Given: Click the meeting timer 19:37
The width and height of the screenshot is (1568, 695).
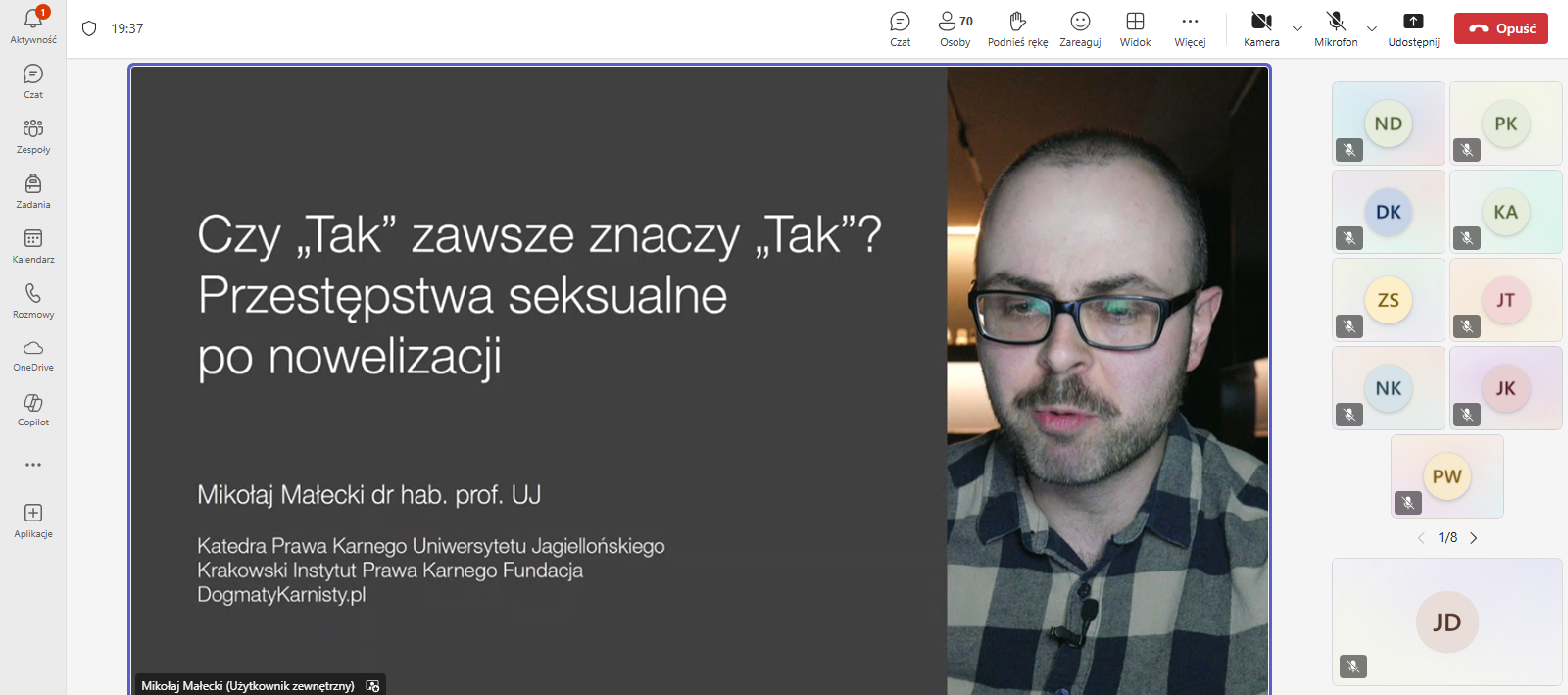Looking at the screenshot, I should (127, 28).
